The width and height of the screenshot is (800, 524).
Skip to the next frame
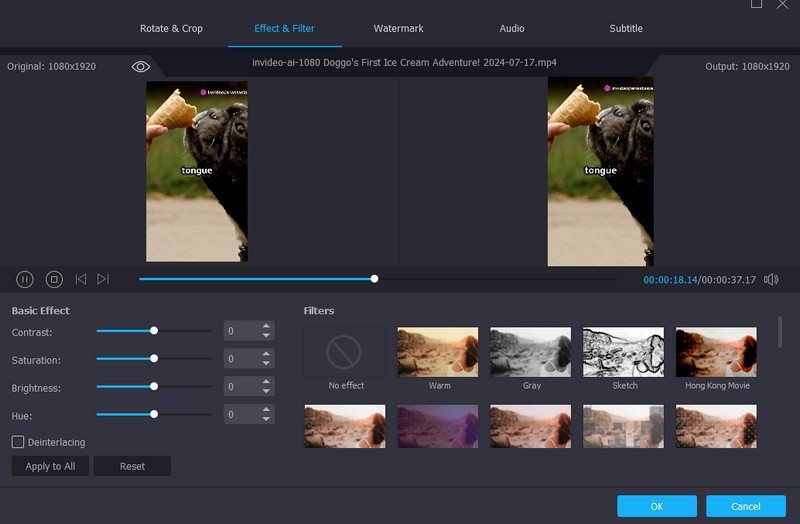[104, 280]
